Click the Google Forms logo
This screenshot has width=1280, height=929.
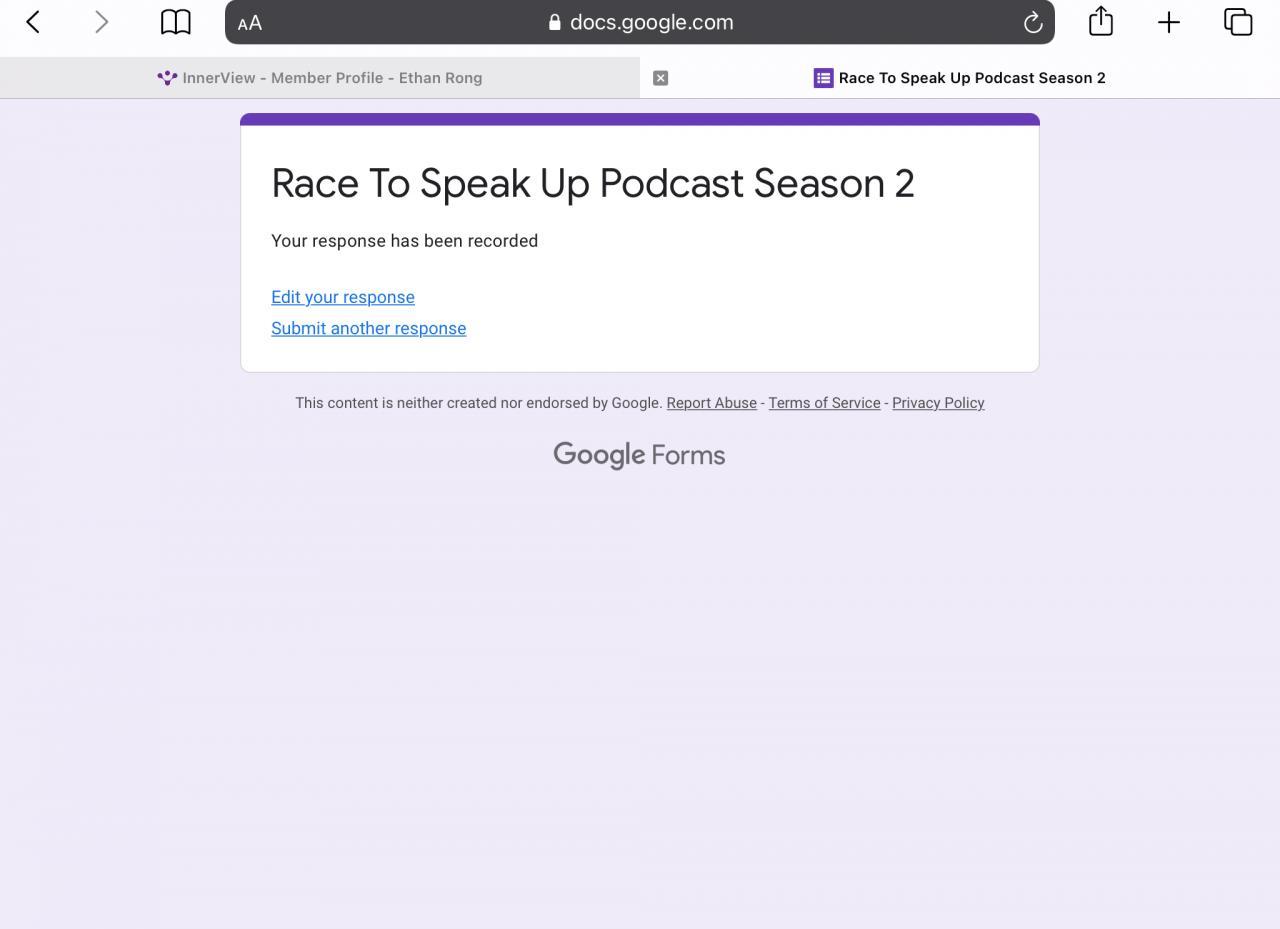point(639,455)
